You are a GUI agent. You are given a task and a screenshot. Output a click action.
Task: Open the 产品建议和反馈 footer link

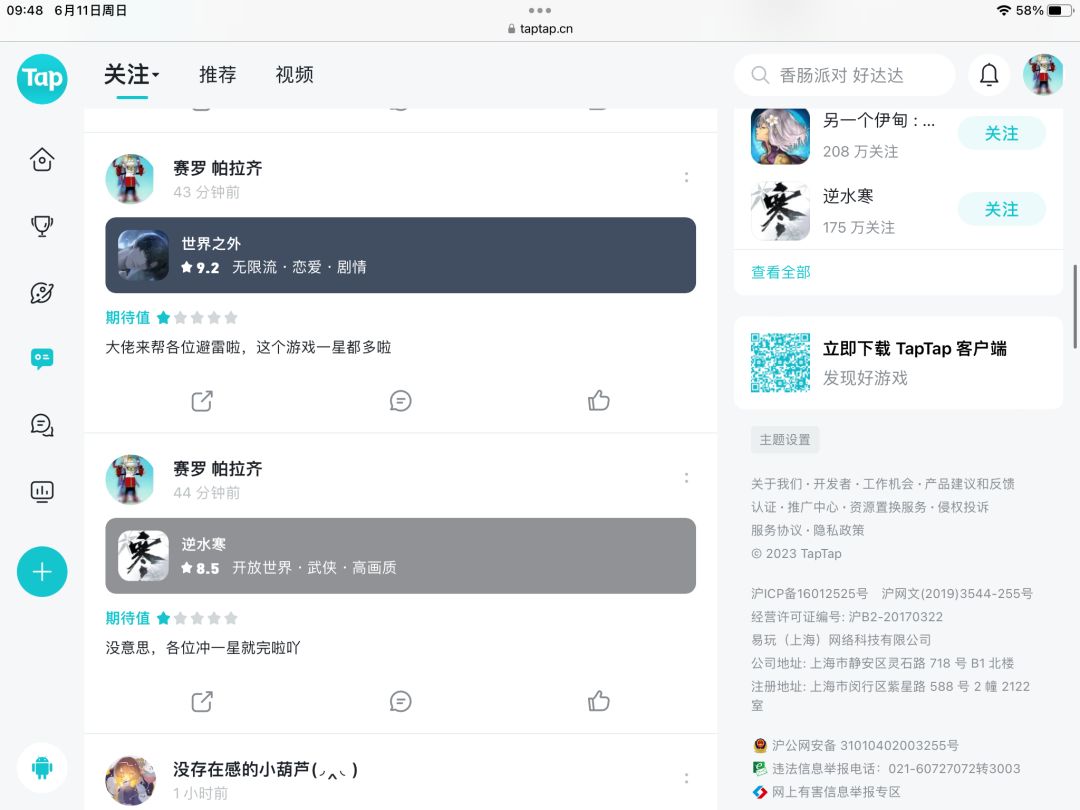pos(969,484)
